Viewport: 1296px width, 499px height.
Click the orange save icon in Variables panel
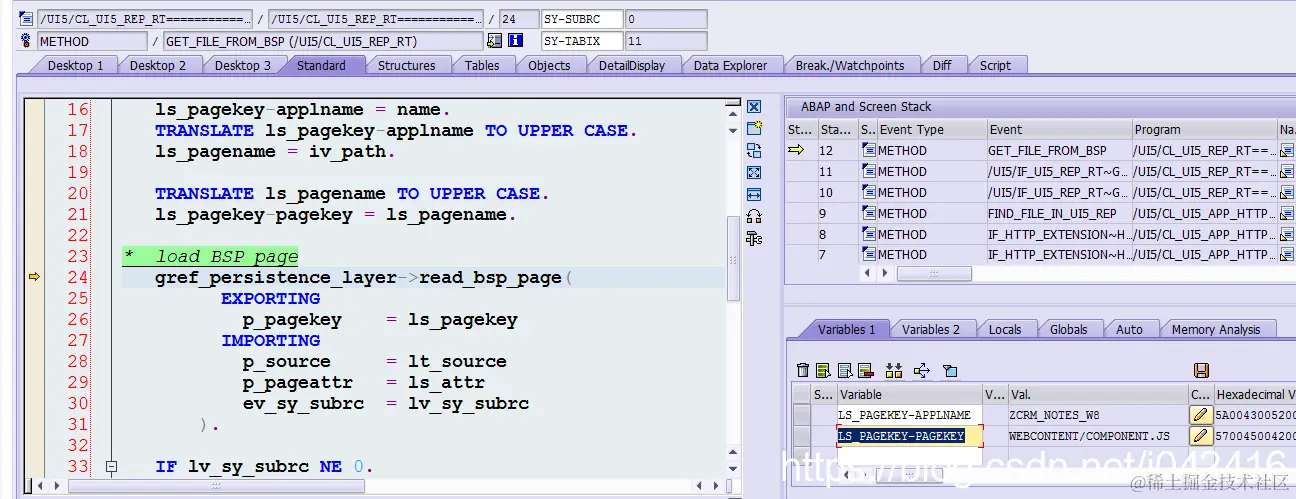tap(1201, 371)
